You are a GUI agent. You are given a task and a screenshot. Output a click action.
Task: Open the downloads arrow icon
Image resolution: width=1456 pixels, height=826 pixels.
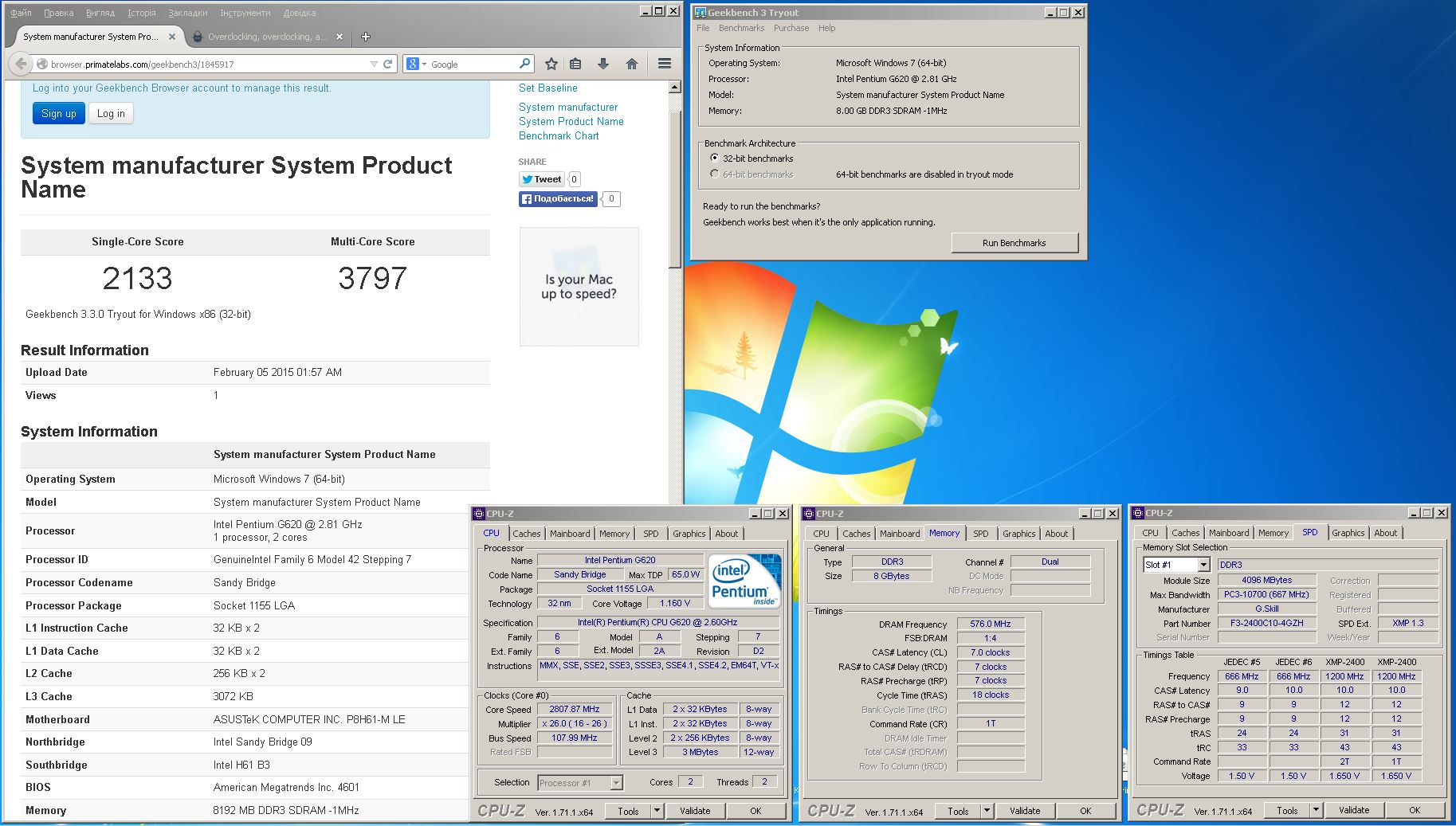[603, 64]
